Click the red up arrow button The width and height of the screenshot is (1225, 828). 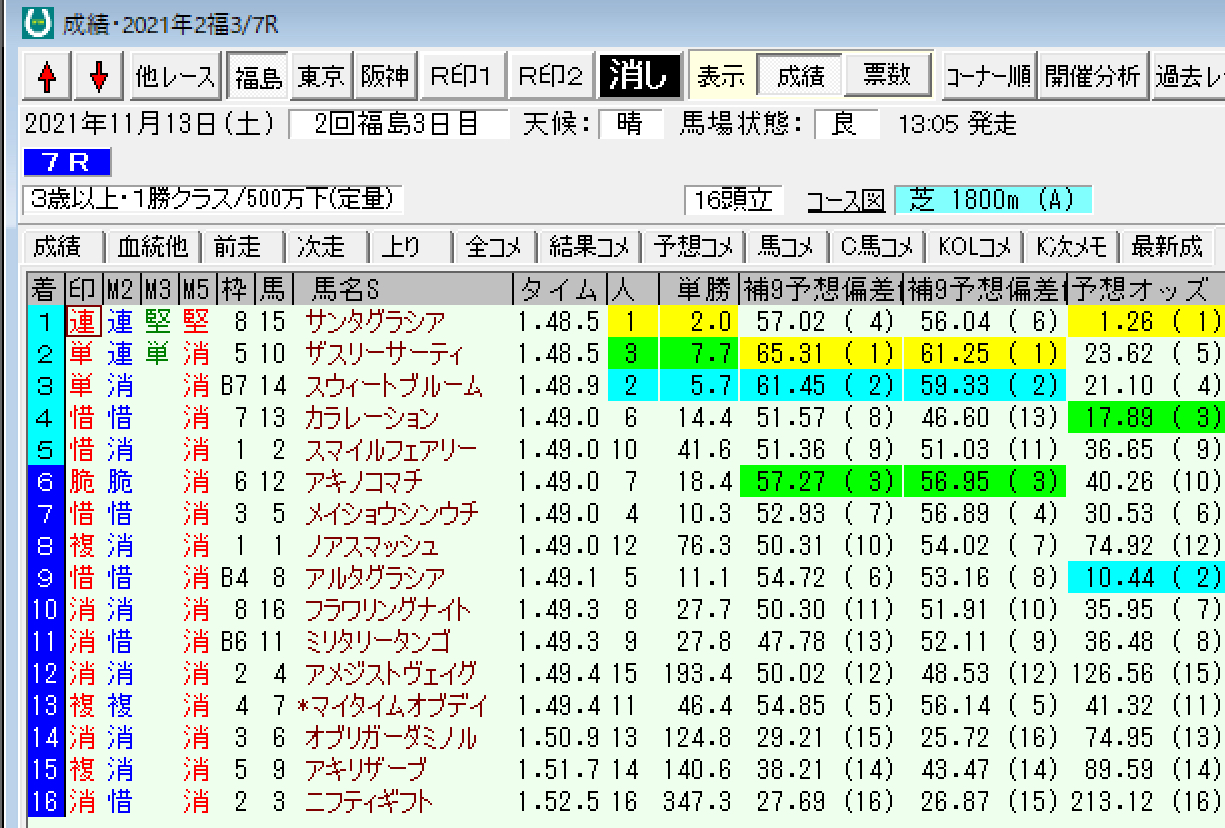(47, 75)
